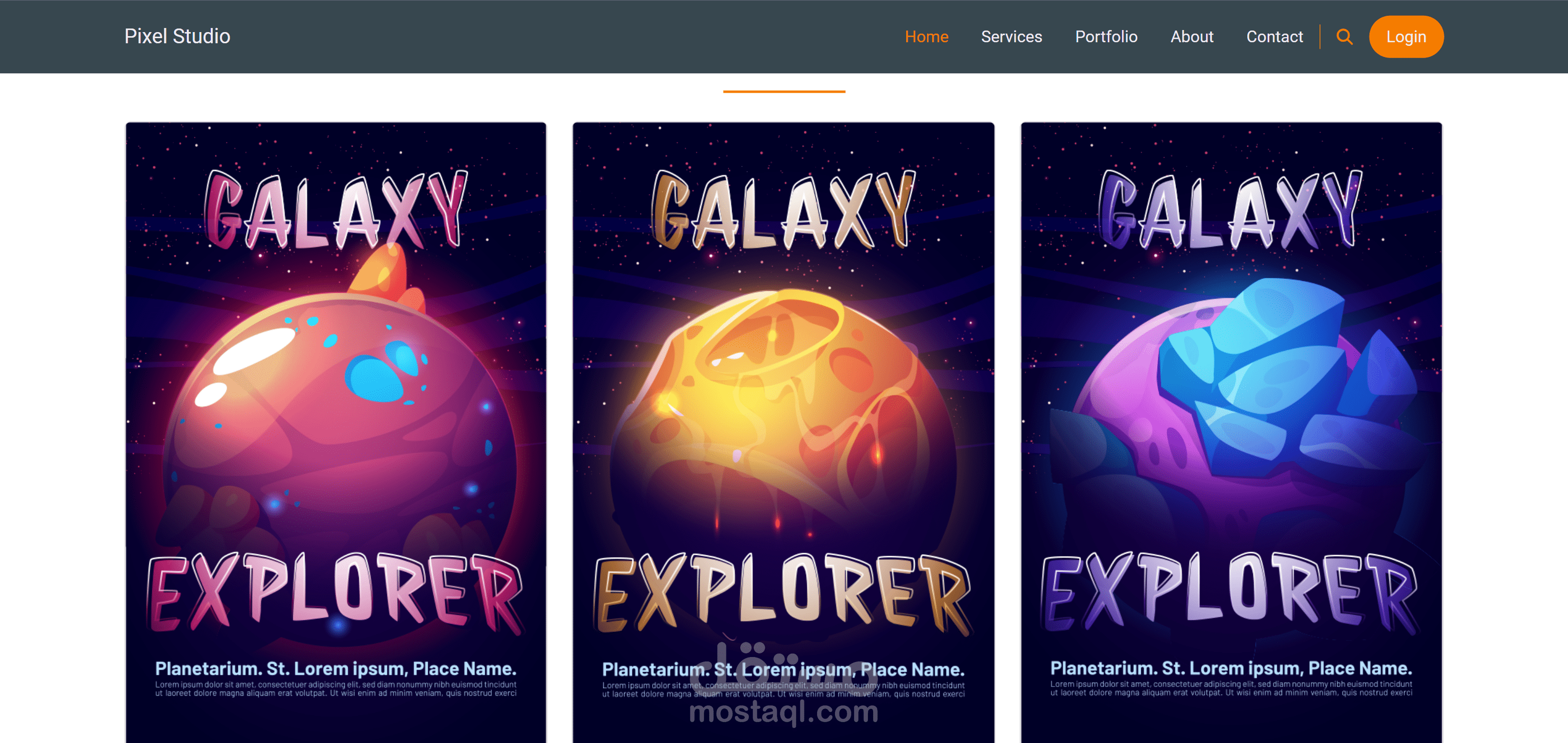Click the pink GALAXY title on first poster
The width and height of the screenshot is (1568, 743).
tap(335, 210)
